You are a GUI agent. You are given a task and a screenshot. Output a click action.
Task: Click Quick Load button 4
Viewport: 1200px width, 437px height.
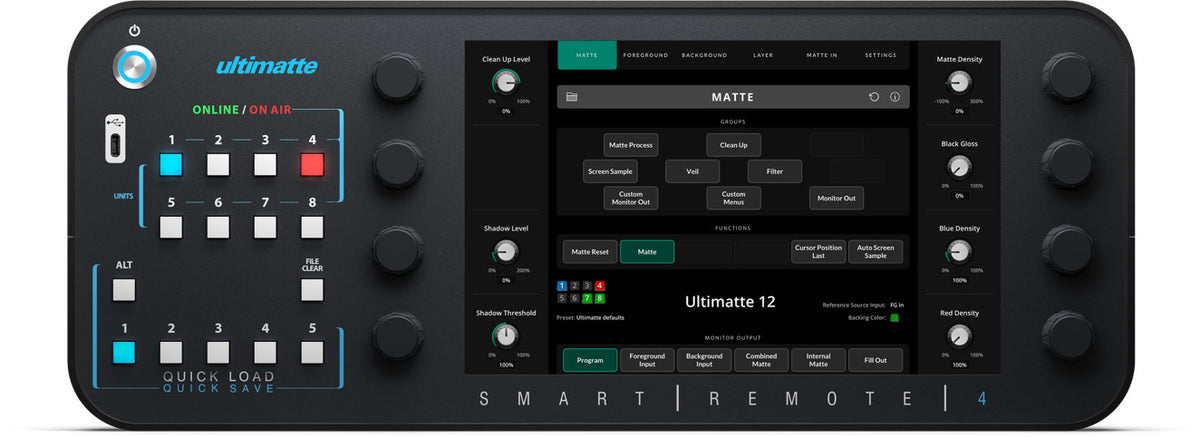click(266, 352)
